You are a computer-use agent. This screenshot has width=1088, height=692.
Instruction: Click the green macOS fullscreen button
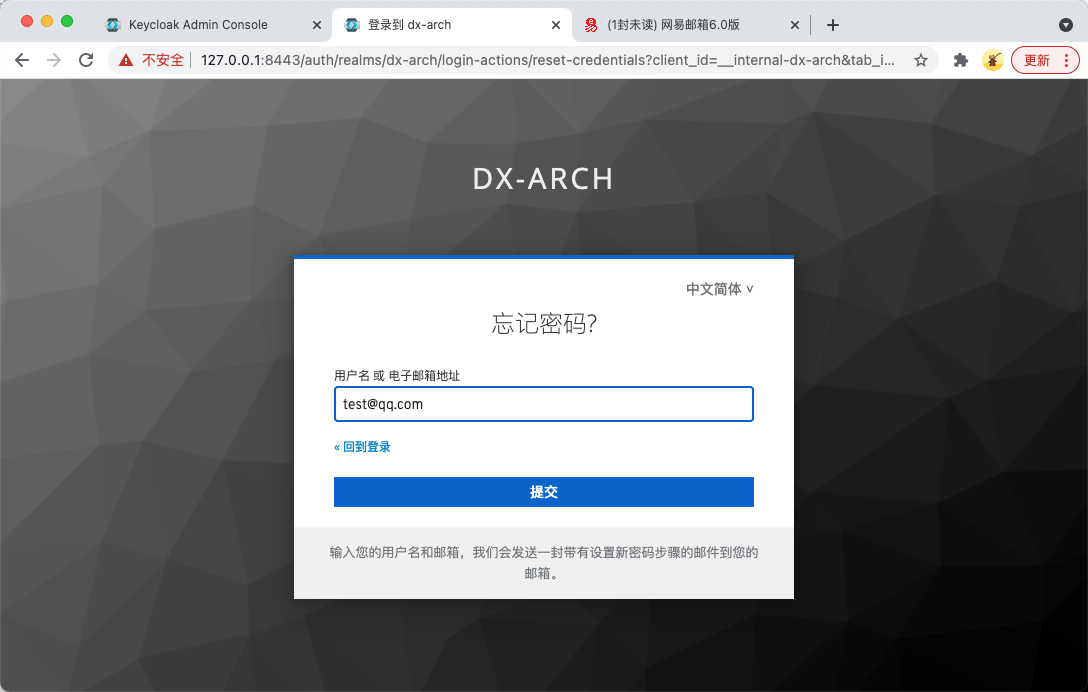(x=67, y=22)
